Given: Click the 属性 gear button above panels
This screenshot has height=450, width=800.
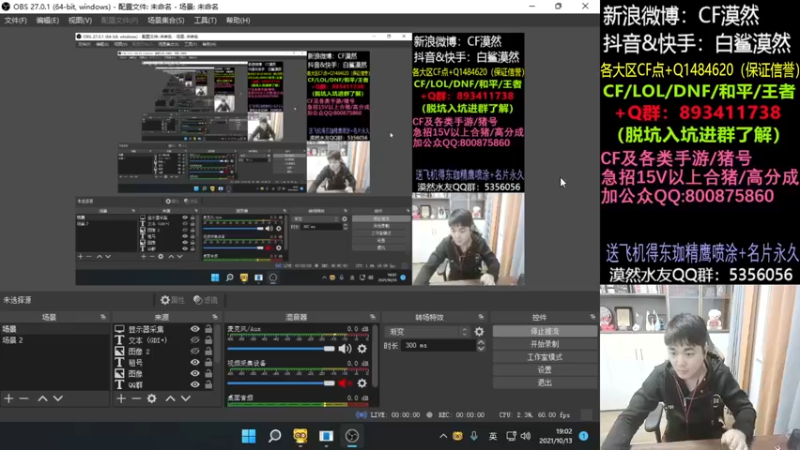Looking at the screenshot, I should [172, 300].
